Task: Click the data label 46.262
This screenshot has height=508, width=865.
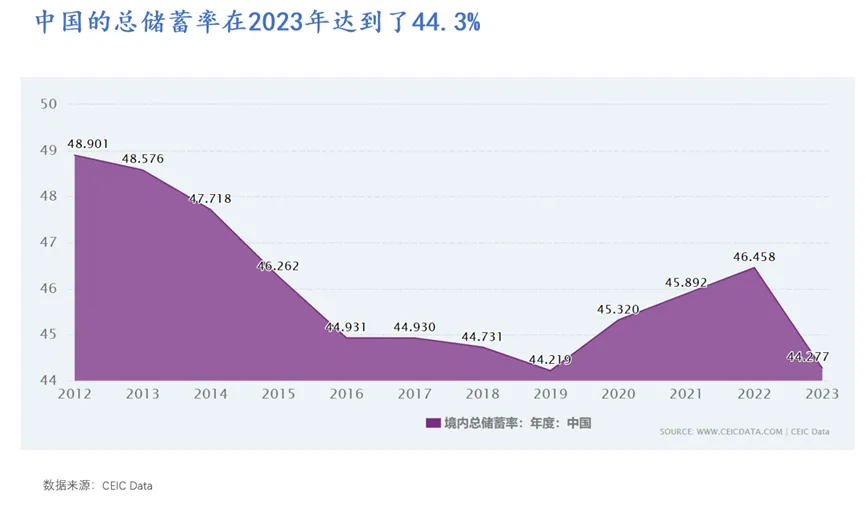Action: (278, 266)
